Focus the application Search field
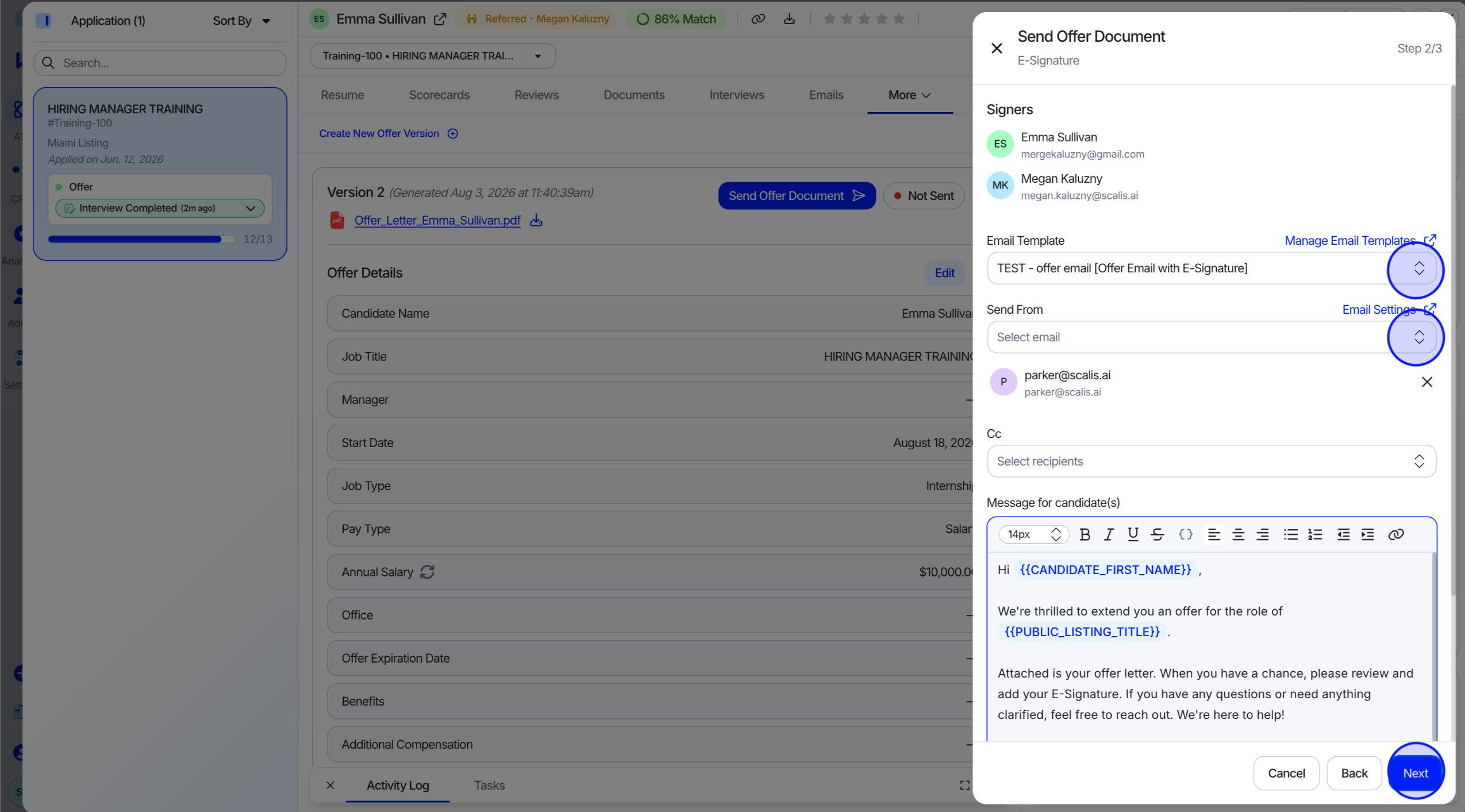Image resolution: width=1465 pixels, height=812 pixels. 160,63
